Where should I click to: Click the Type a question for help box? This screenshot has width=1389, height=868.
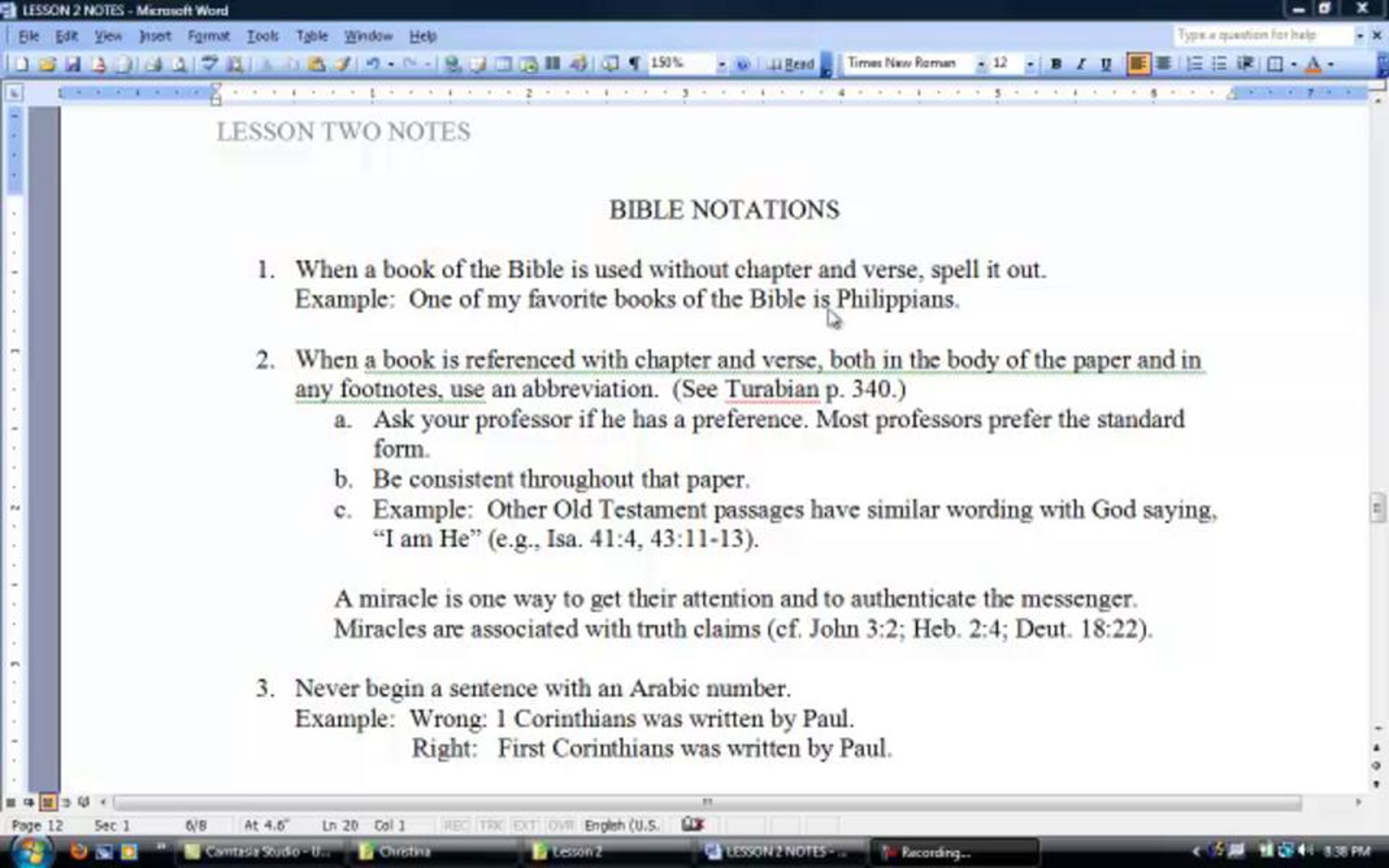[x=1262, y=35]
